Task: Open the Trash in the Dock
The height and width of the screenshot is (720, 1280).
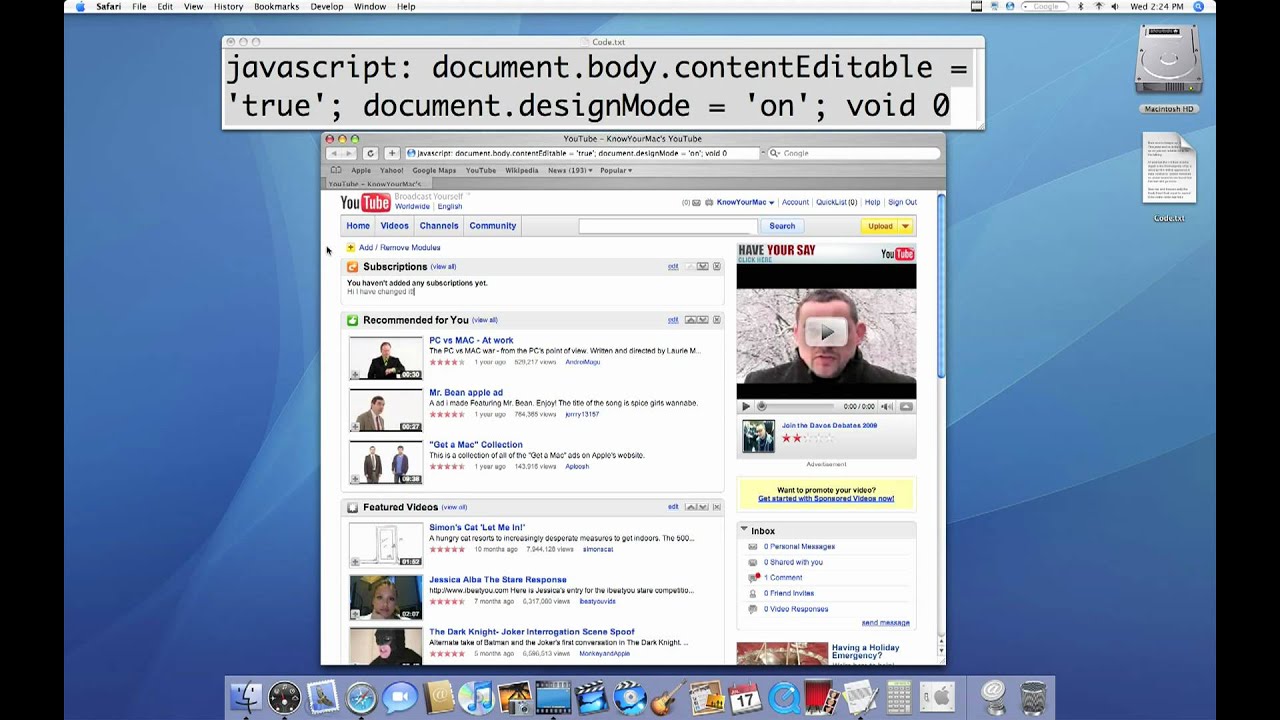Action: pos(1033,697)
